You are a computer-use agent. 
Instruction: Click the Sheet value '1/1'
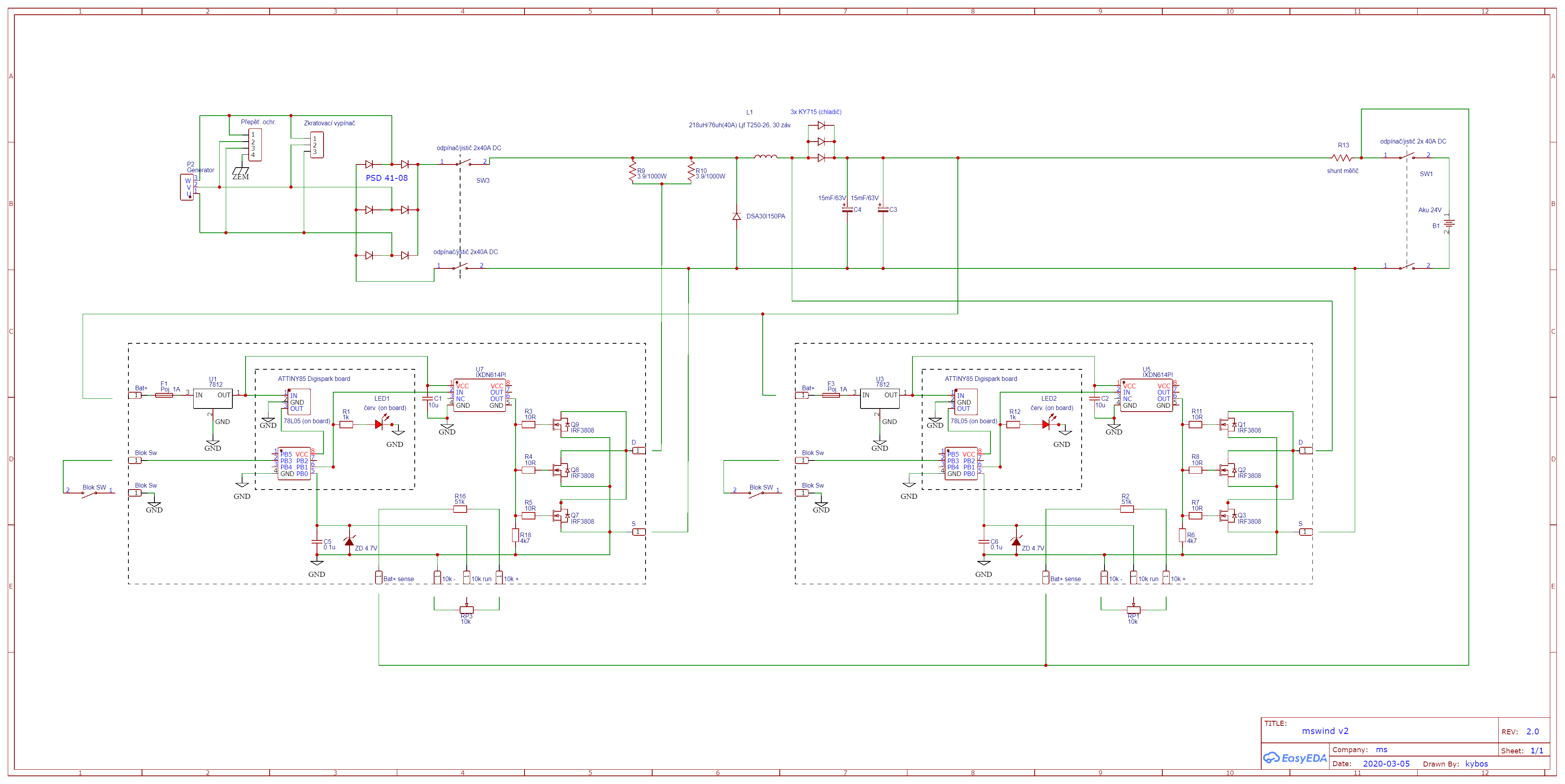(x=1537, y=751)
